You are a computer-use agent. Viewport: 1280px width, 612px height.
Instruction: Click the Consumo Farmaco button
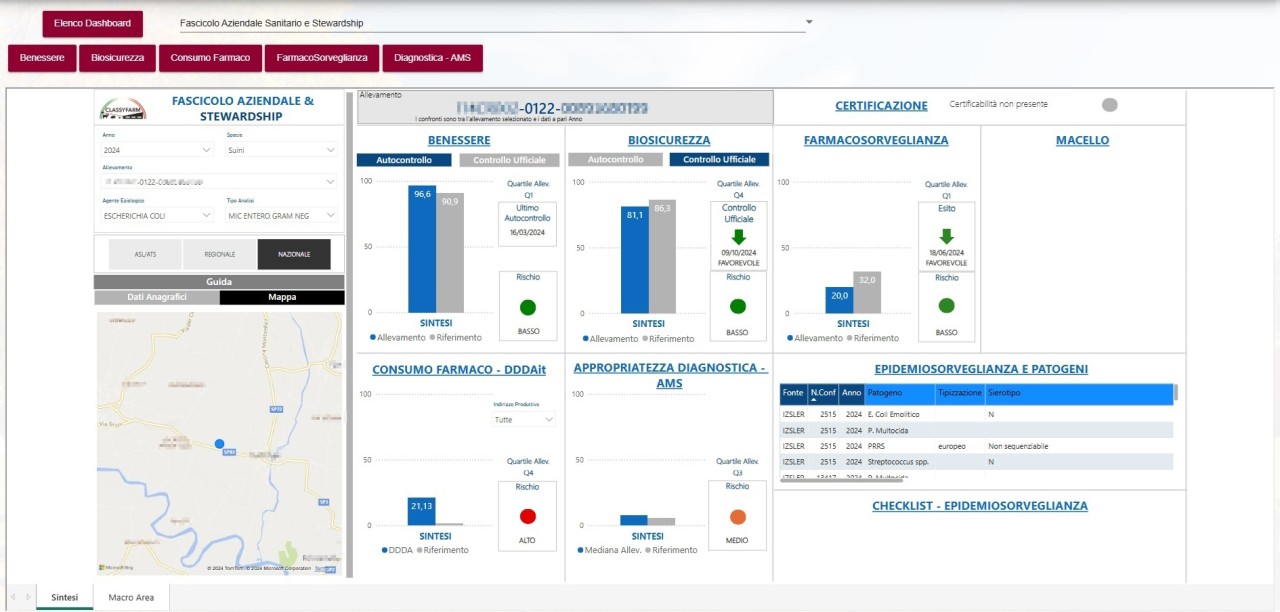[210, 58]
